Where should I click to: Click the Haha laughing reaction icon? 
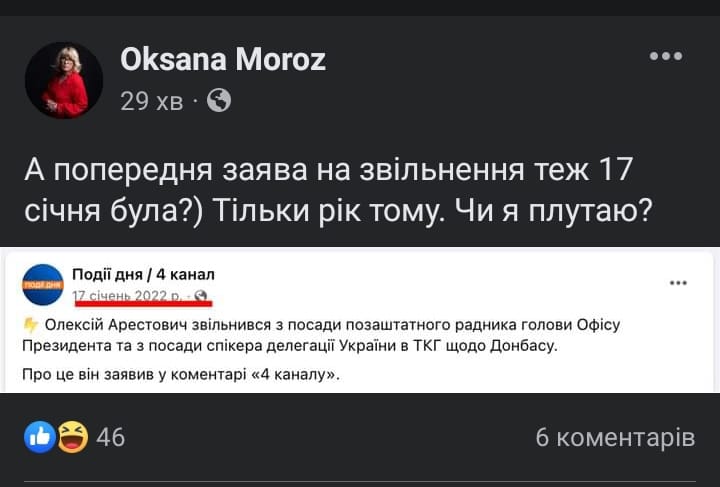(72, 437)
